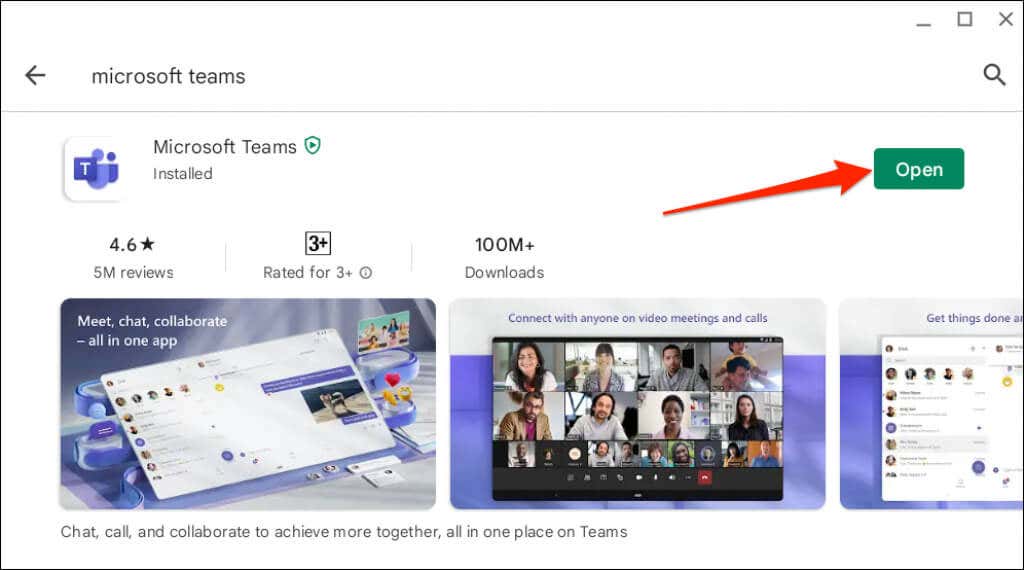Click the info icon beside Rated for 3+
Screen dimensions: 1024x570
pos(366,273)
